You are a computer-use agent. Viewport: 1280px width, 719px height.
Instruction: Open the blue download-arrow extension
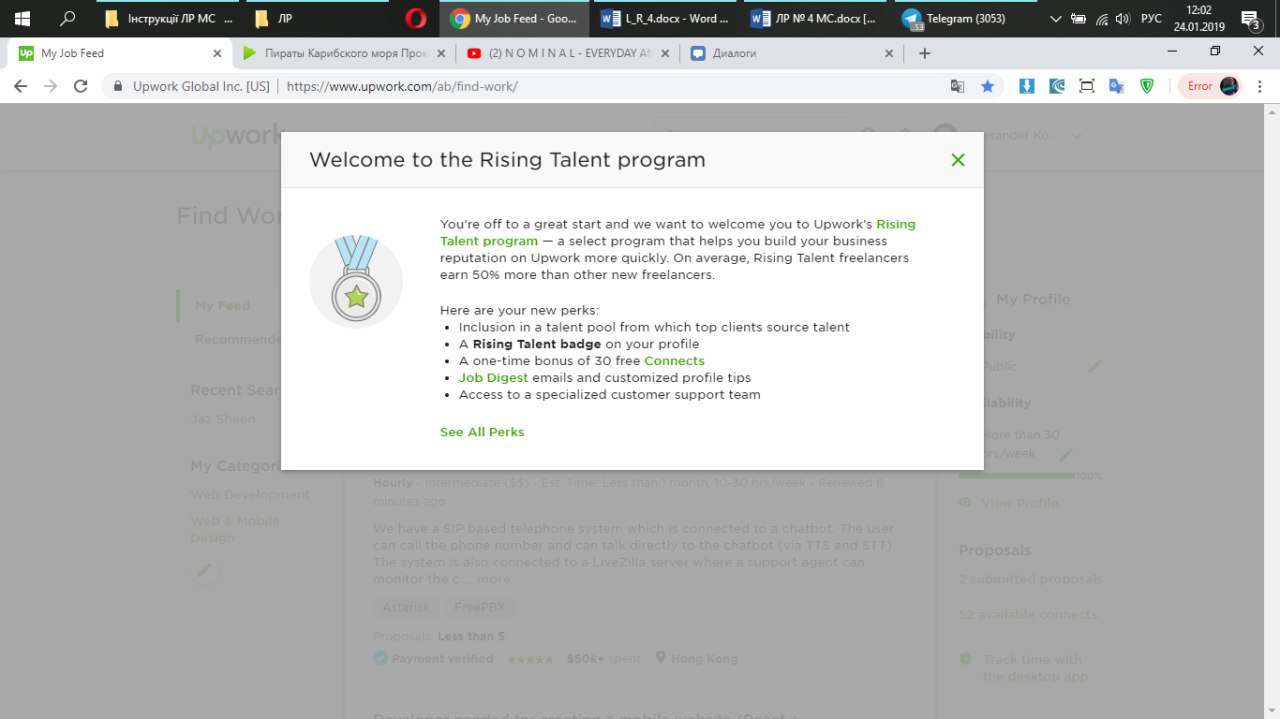coord(1026,87)
